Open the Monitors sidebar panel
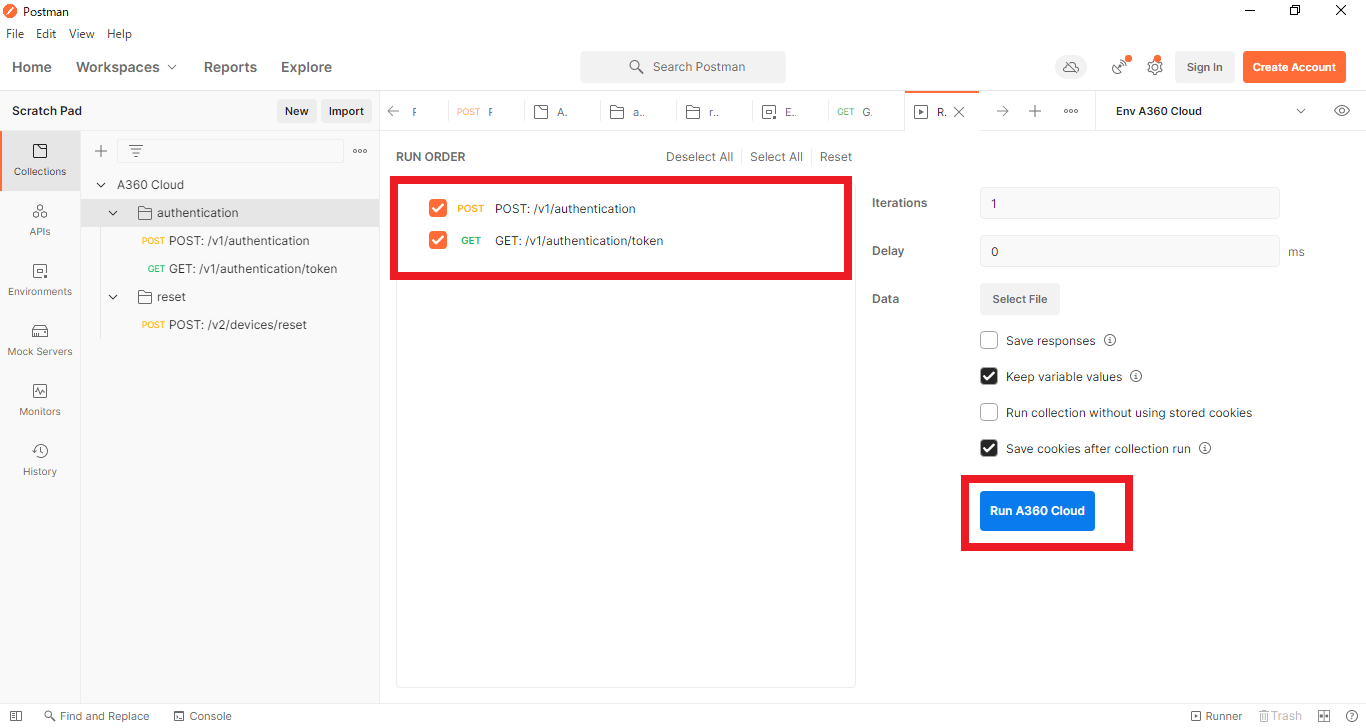 [x=40, y=400]
